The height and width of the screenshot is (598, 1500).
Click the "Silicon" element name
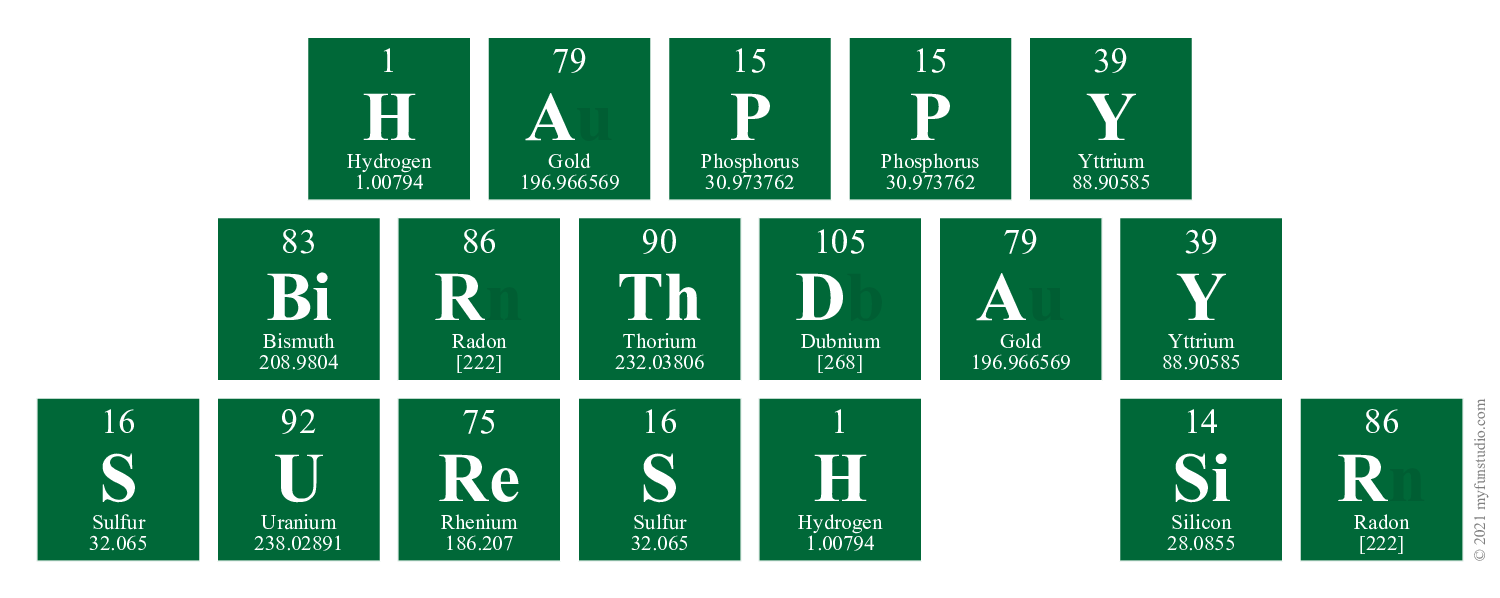click(x=1201, y=522)
